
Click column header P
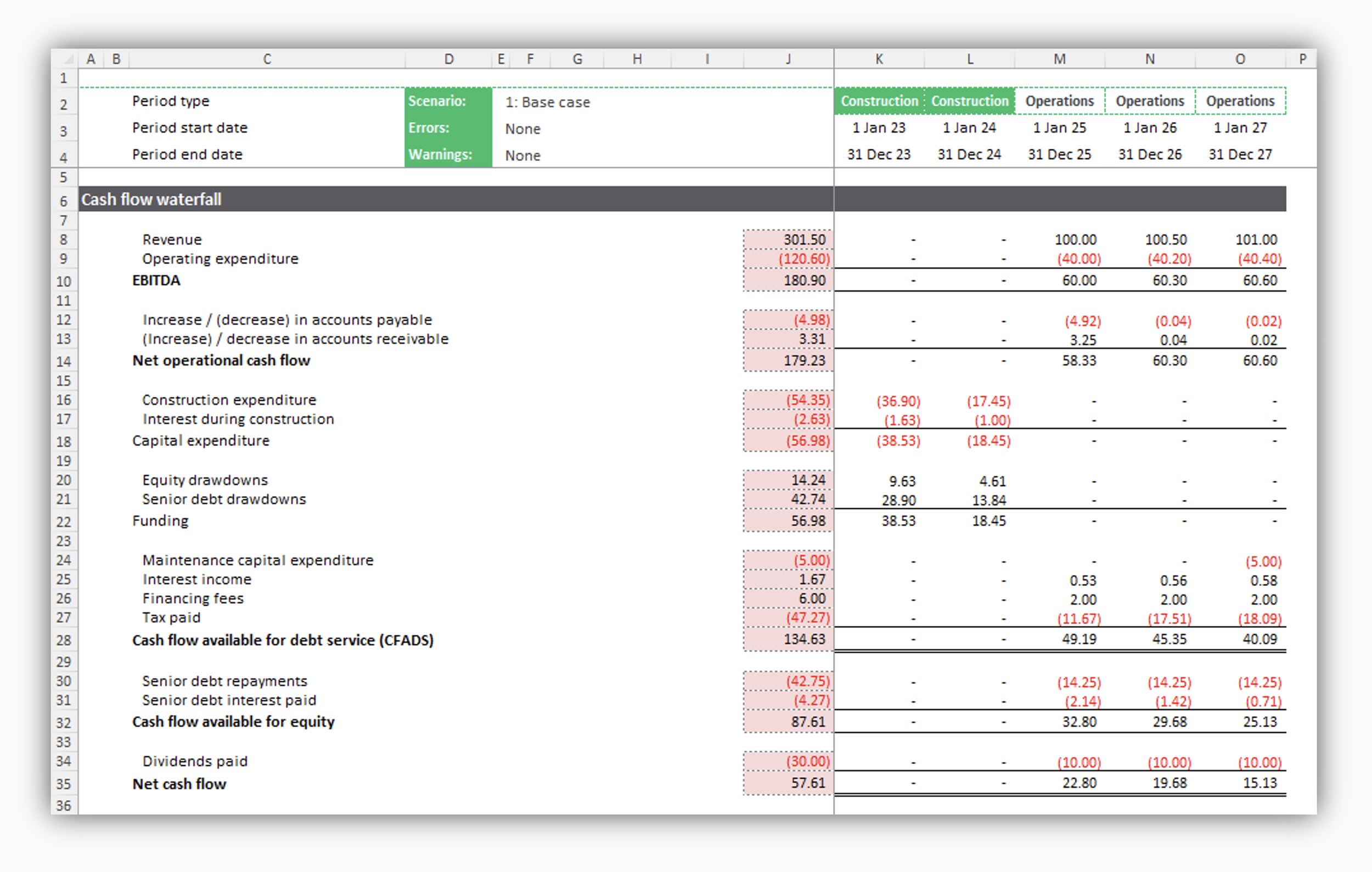(1302, 59)
